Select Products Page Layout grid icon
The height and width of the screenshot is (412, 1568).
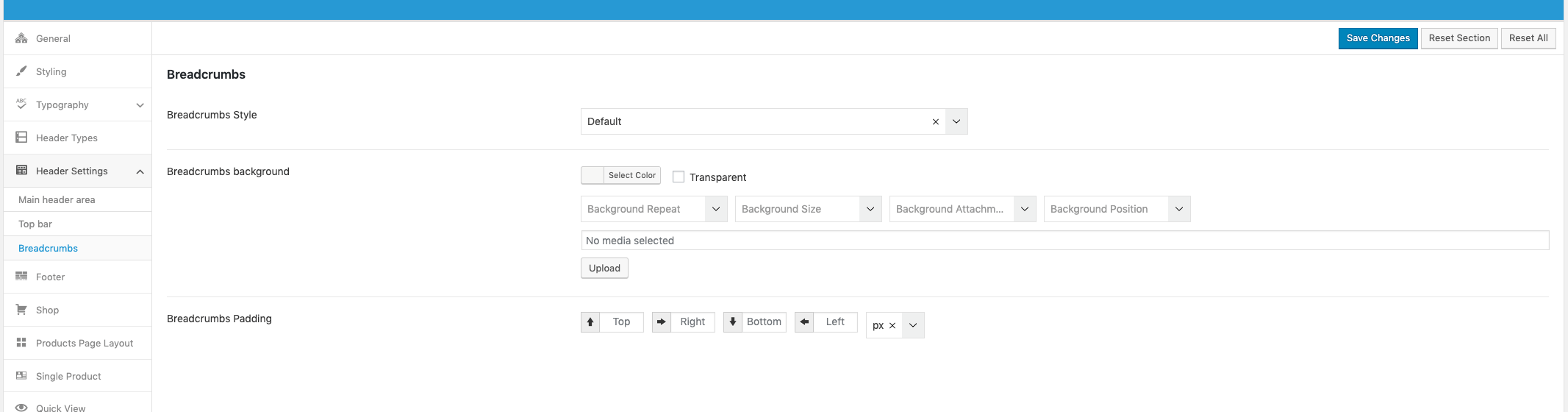point(21,343)
